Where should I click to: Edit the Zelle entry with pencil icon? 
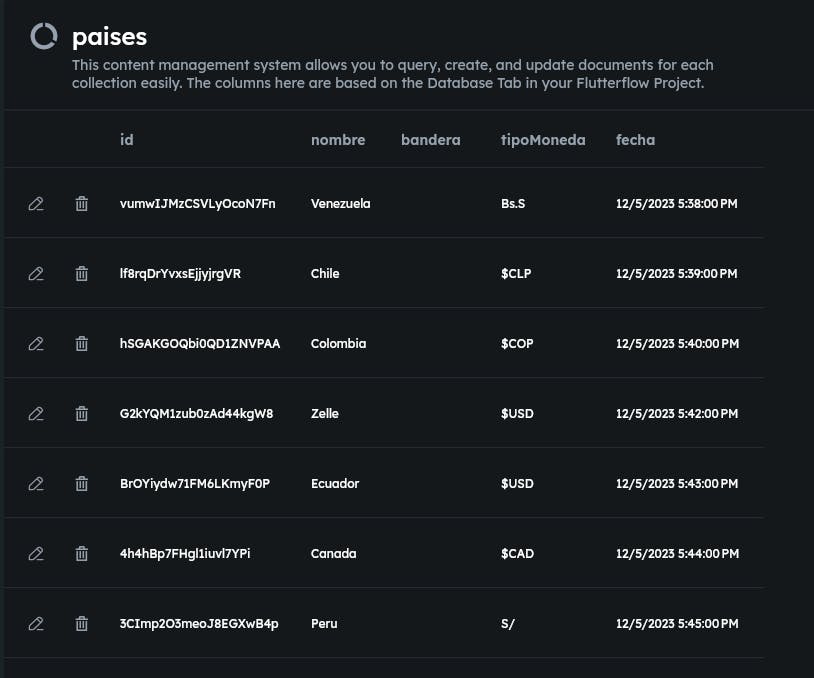[x=36, y=414]
